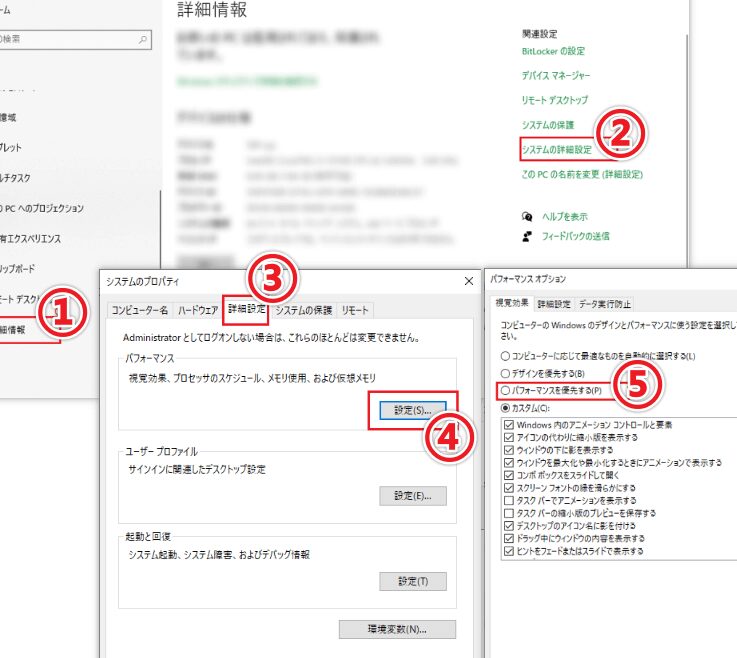Switch to システムの保護 tab in System Properties

pos(304,310)
